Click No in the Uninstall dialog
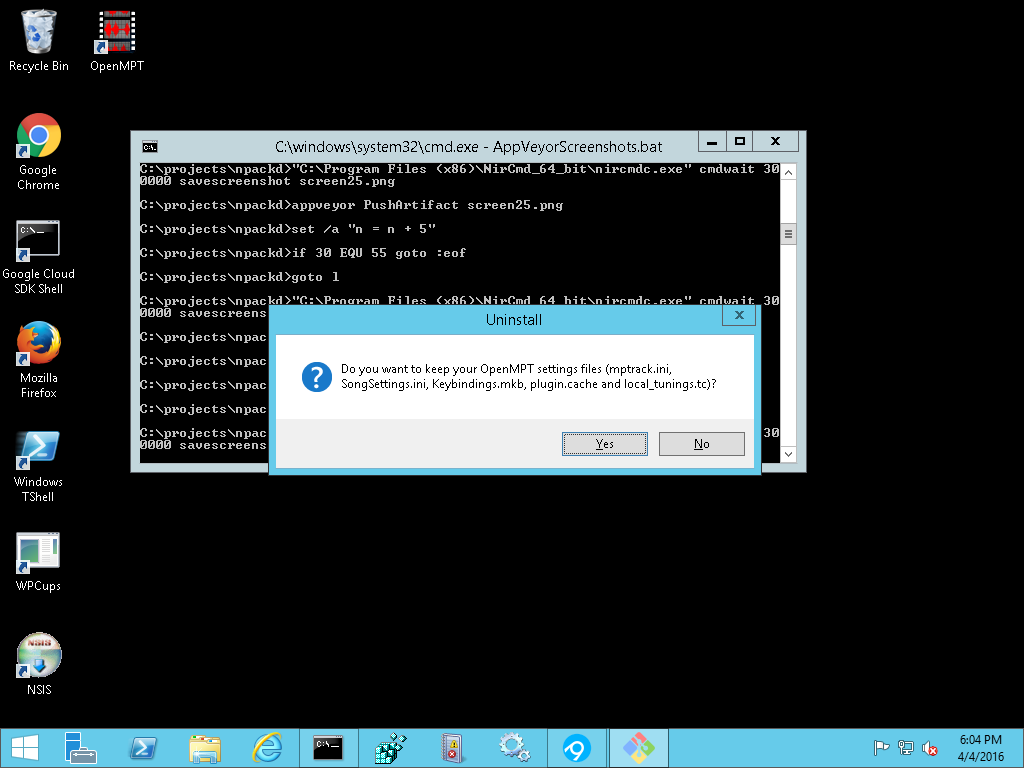This screenshot has height=768, width=1024. tap(701, 444)
